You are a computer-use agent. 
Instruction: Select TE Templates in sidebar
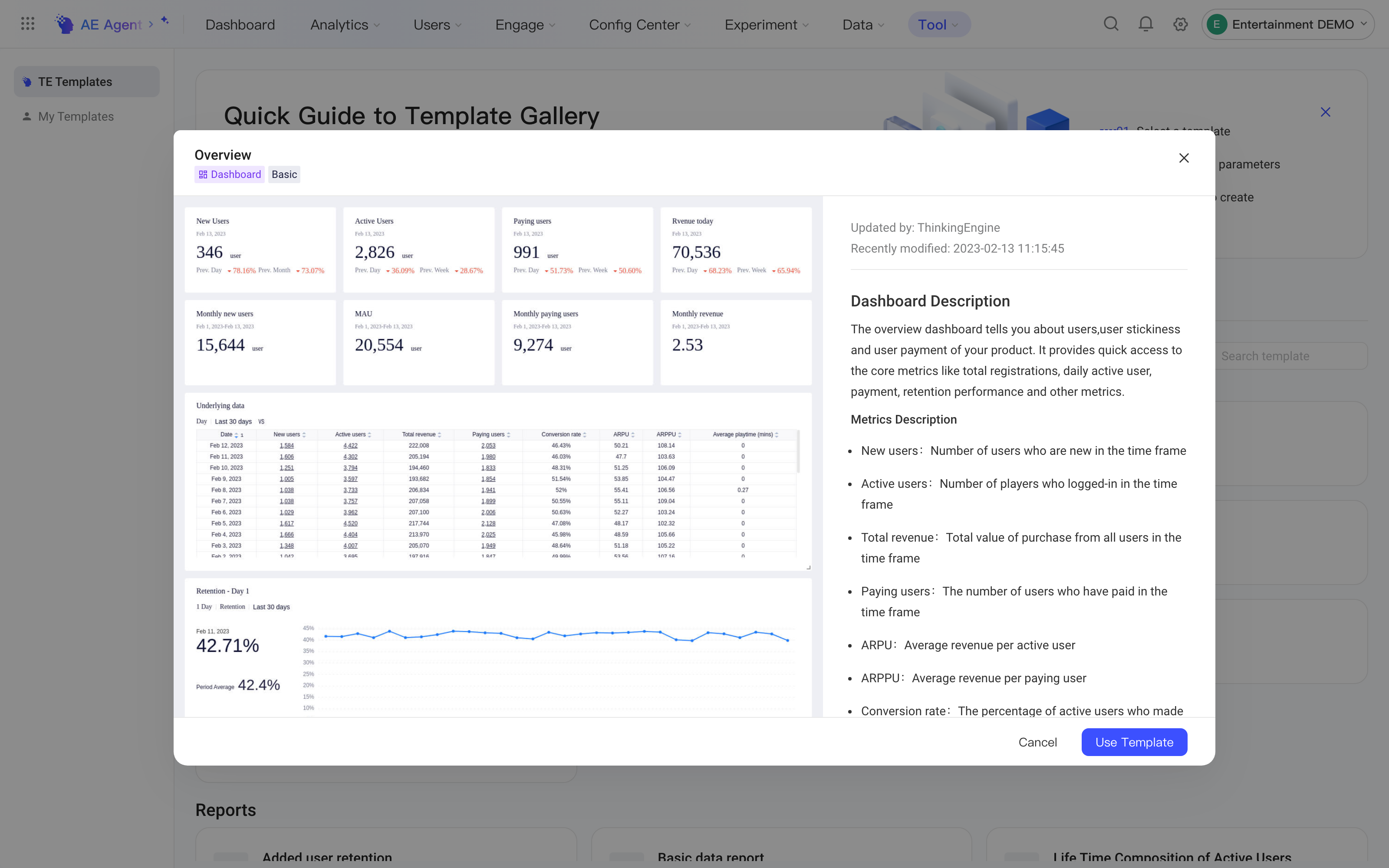pyautogui.click(x=87, y=82)
